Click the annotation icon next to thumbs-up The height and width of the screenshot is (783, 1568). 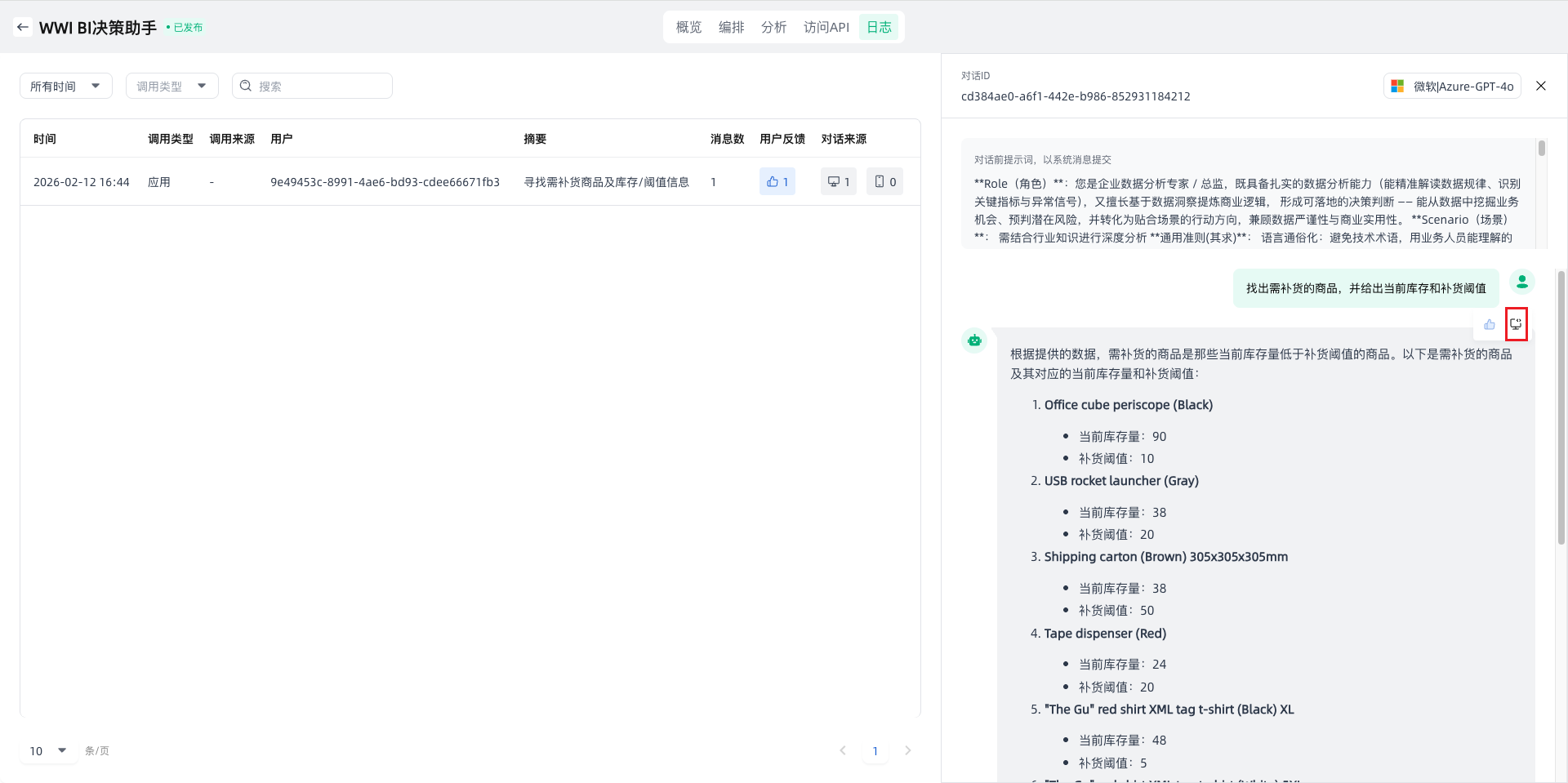point(1516,324)
